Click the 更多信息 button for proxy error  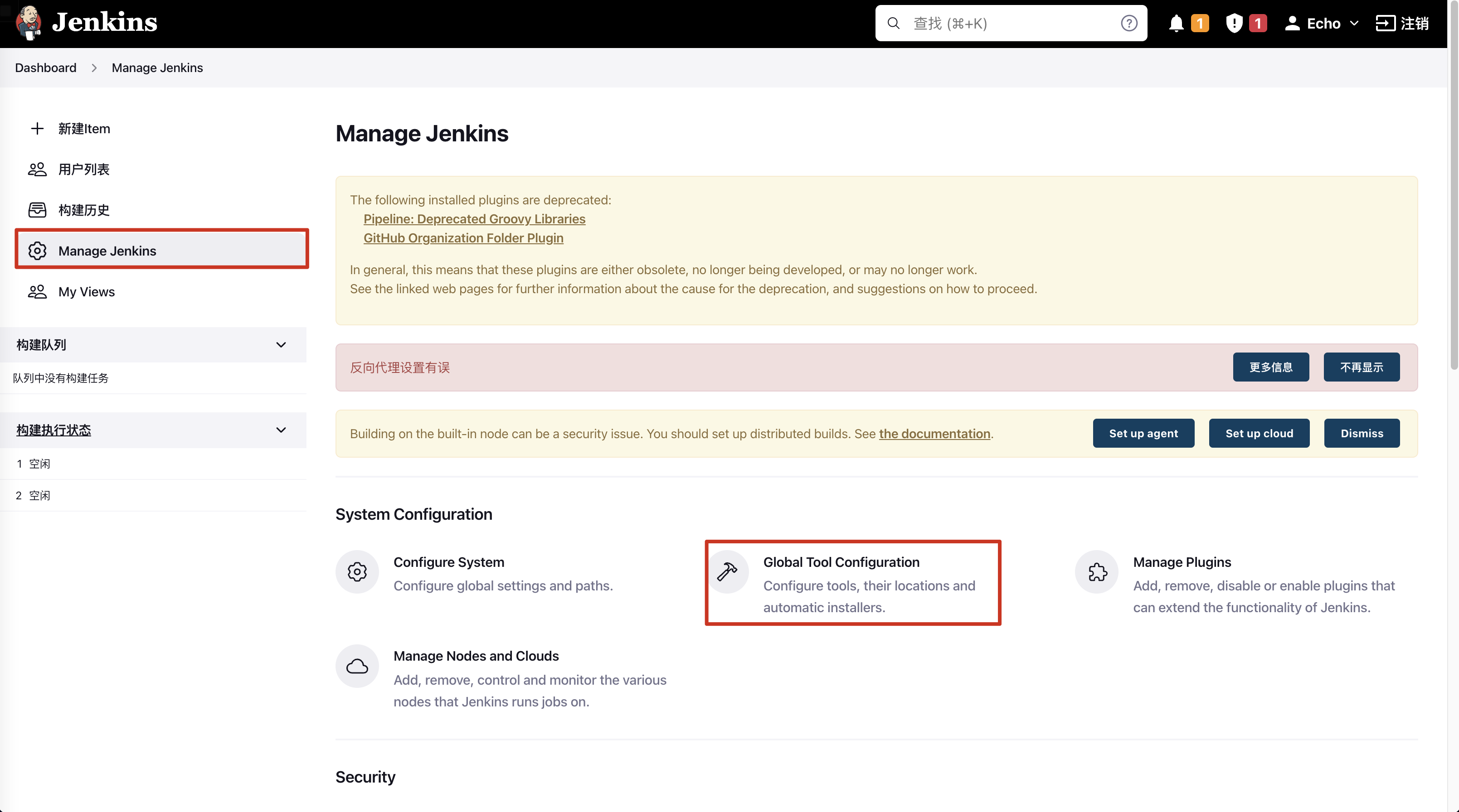[1270, 367]
